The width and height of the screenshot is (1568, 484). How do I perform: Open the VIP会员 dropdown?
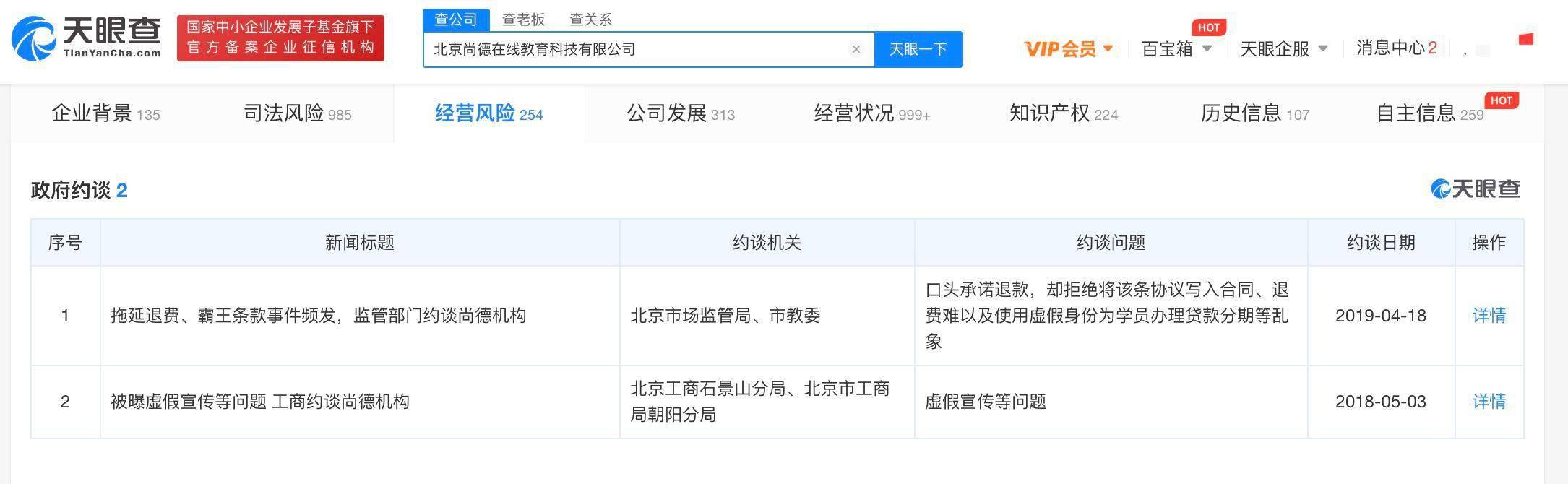click(1069, 49)
